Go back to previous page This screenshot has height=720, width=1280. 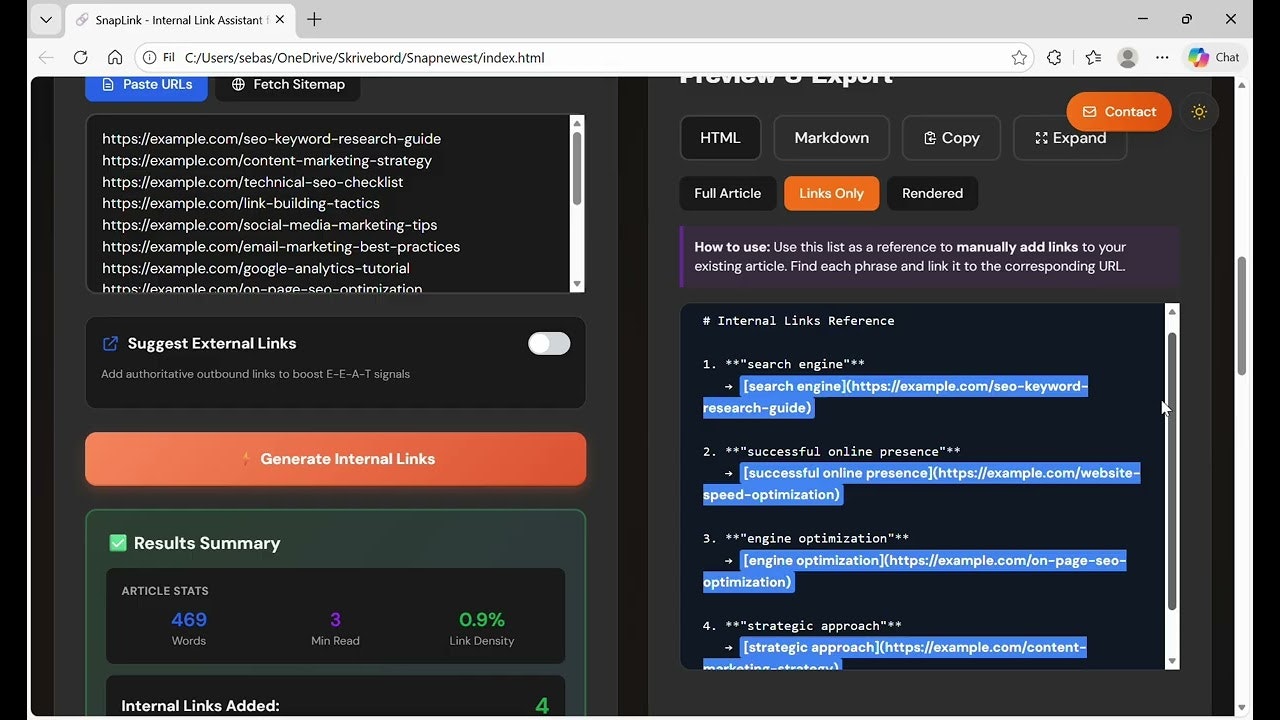click(46, 57)
